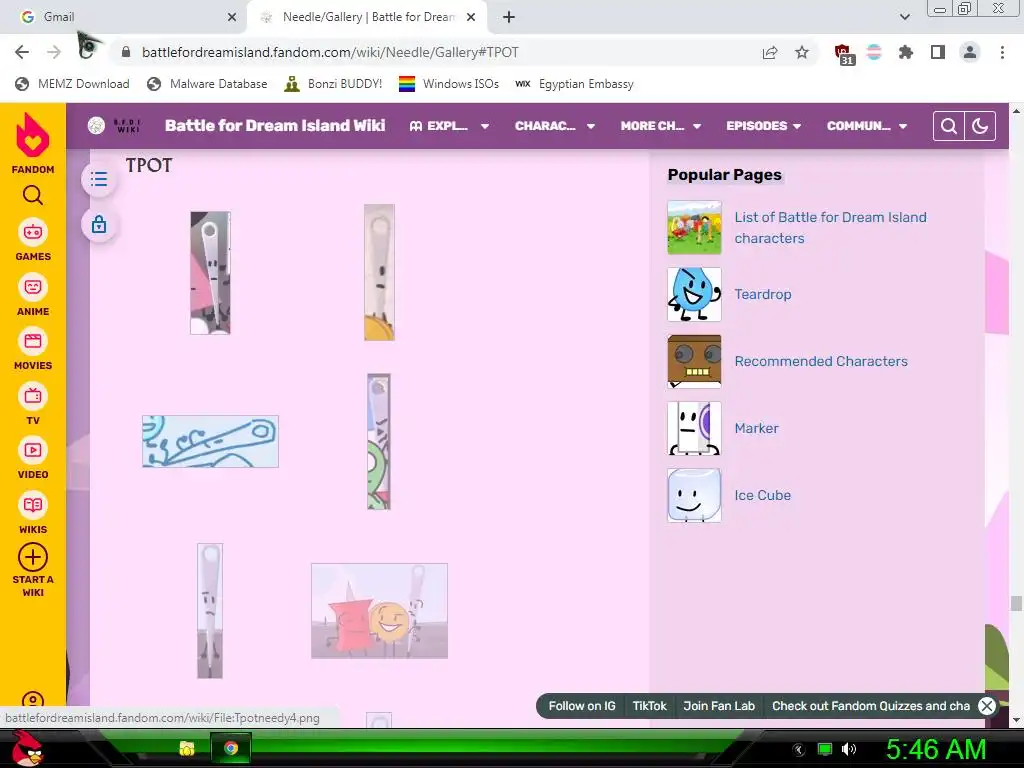Bookmark this page with star icon
The image size is (1024, 768).
802,53
